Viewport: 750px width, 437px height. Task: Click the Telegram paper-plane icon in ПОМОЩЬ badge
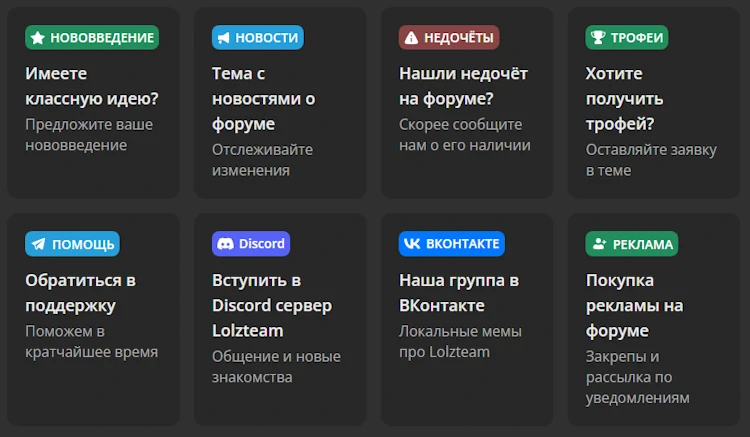pos(38,244)
